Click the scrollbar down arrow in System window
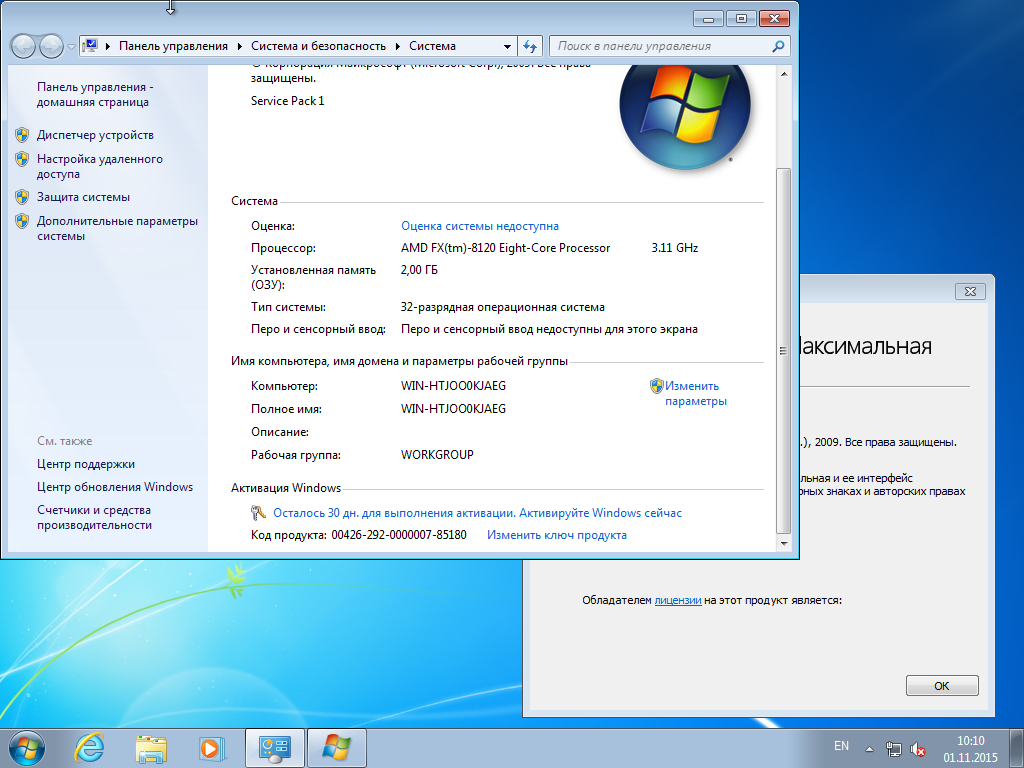The image size is (1024, 768). coord(784,543)
